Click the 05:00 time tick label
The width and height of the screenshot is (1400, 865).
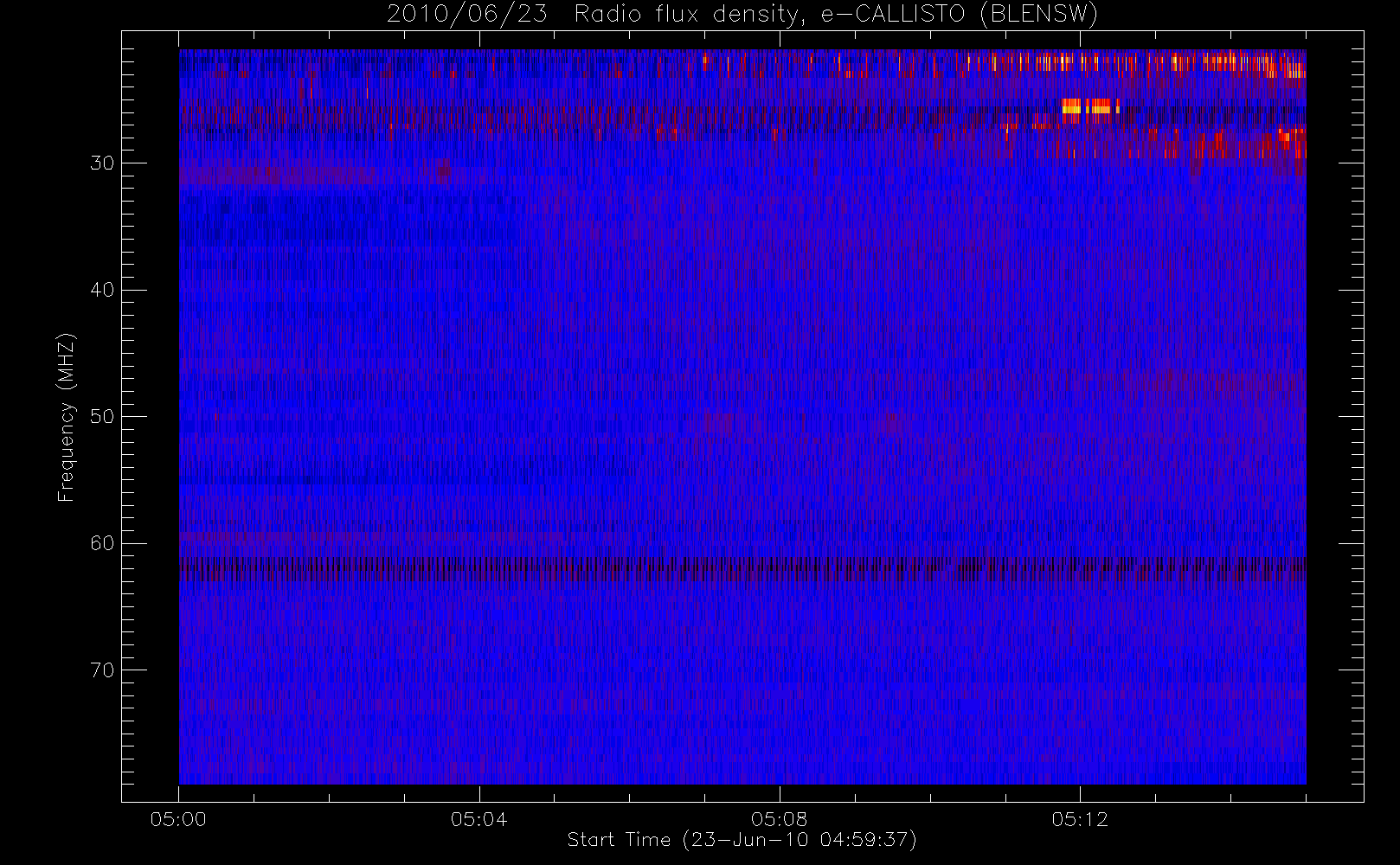point(178,819)
